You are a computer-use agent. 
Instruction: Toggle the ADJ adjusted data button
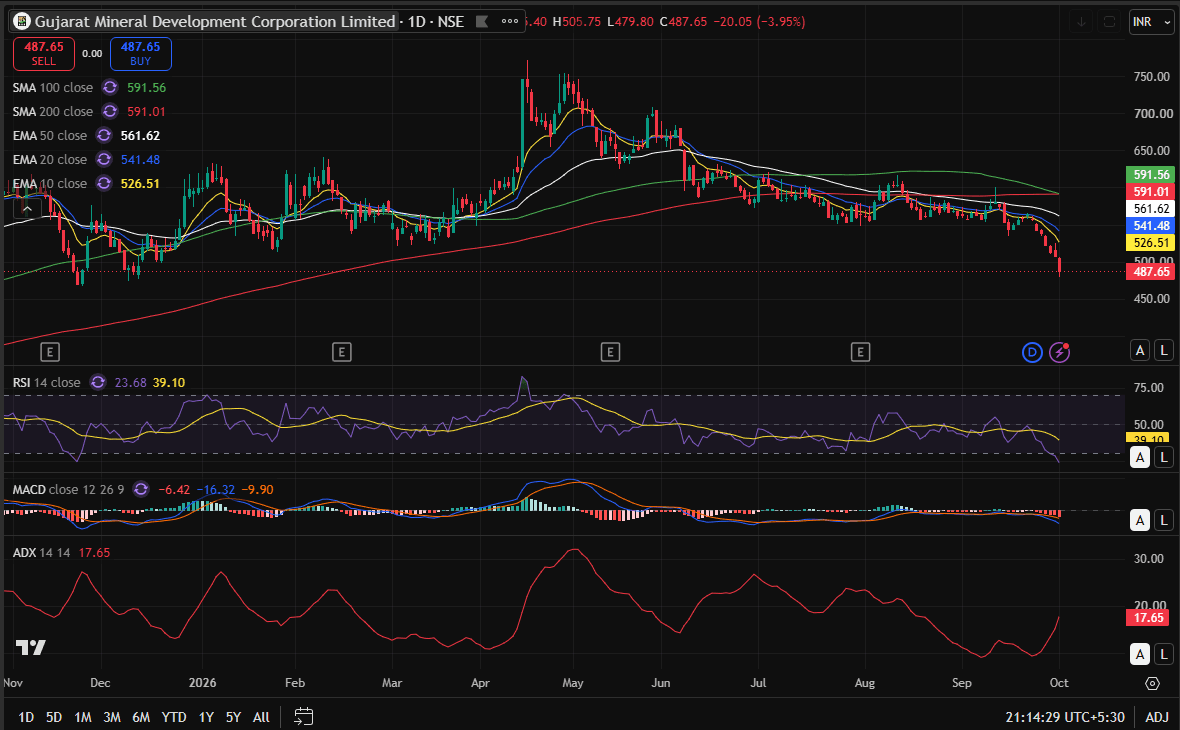point(1157,717)
